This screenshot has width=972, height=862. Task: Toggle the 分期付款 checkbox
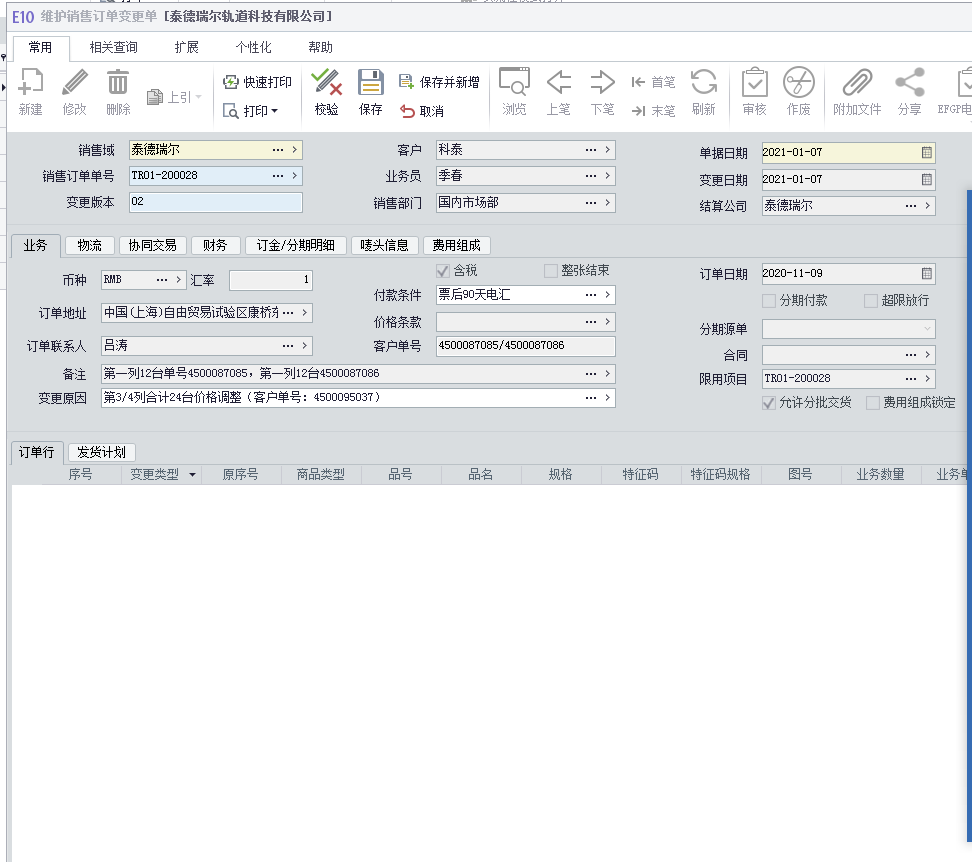pos(769,301)
